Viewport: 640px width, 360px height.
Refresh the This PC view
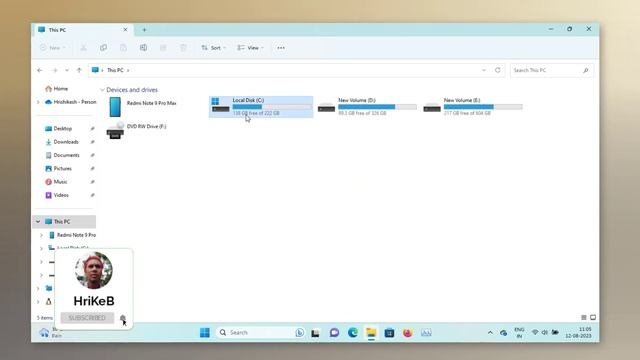tap(498, 70)
